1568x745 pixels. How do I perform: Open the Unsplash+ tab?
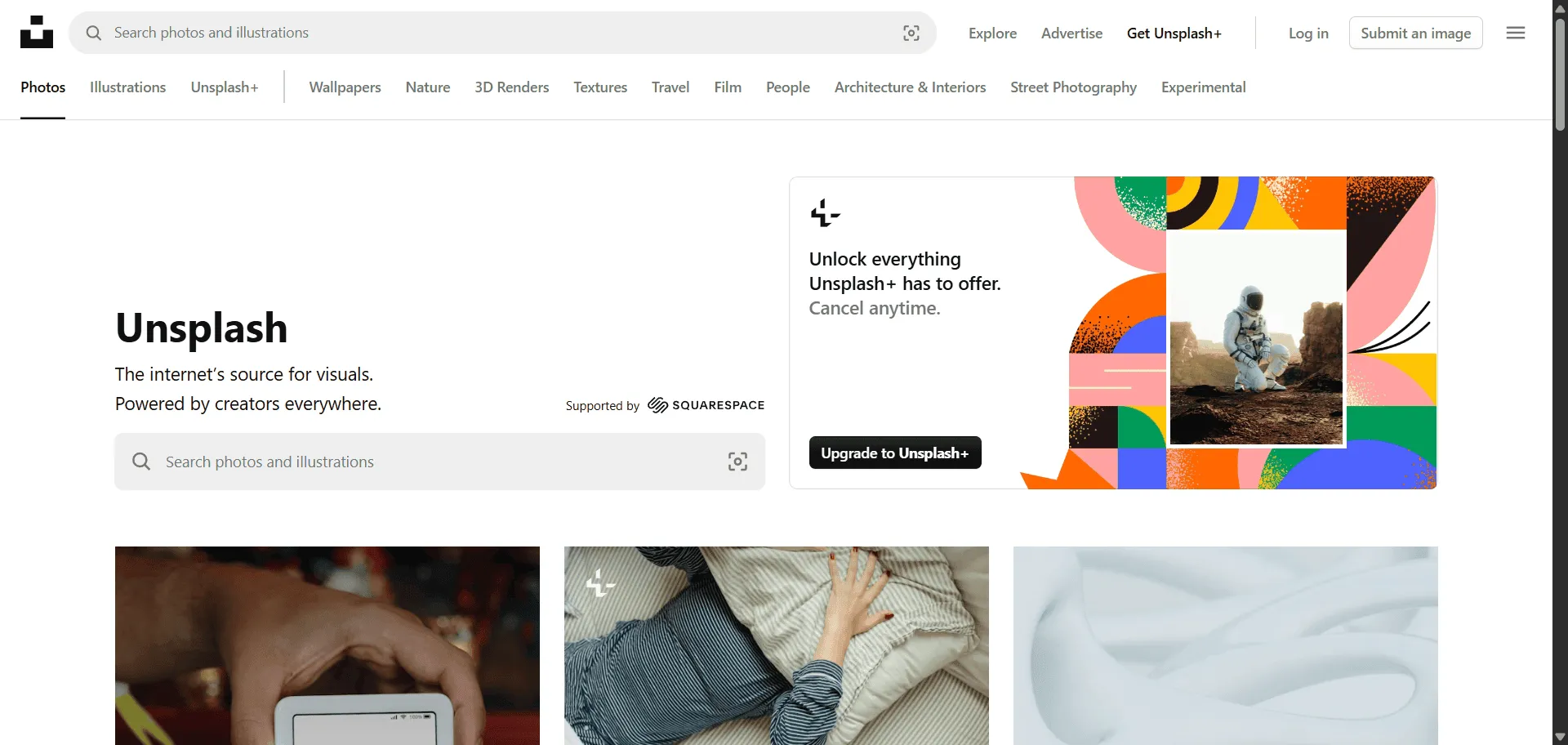click(225, 87)
